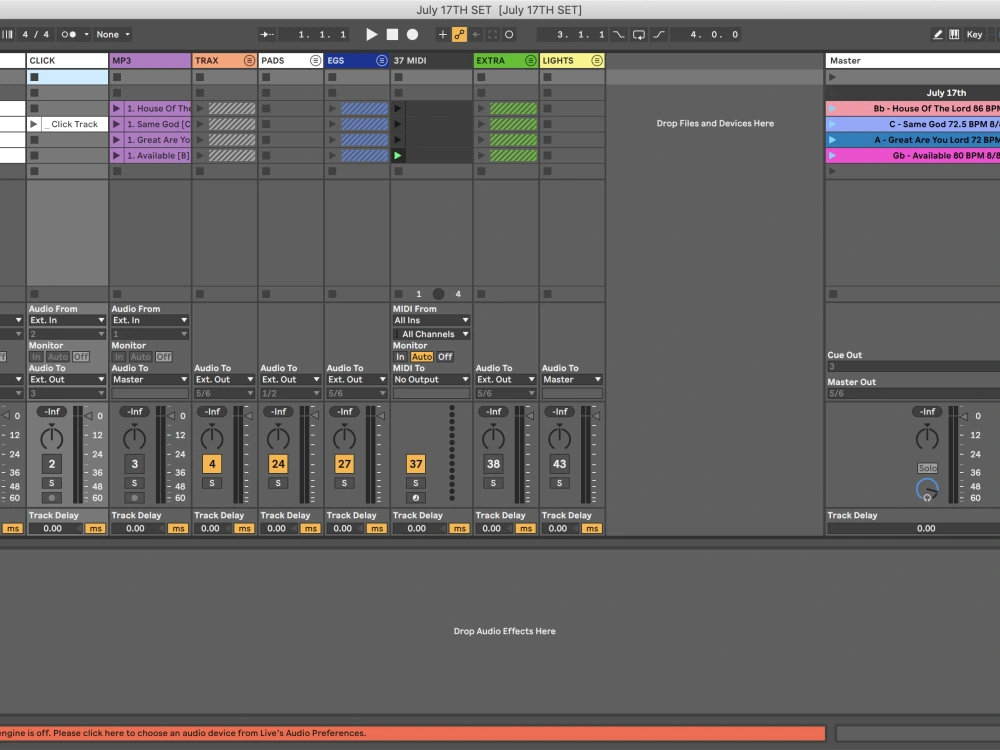The image size is (1000, 750).
Task: Start playback with the Play button
Action: coord(371,34)
